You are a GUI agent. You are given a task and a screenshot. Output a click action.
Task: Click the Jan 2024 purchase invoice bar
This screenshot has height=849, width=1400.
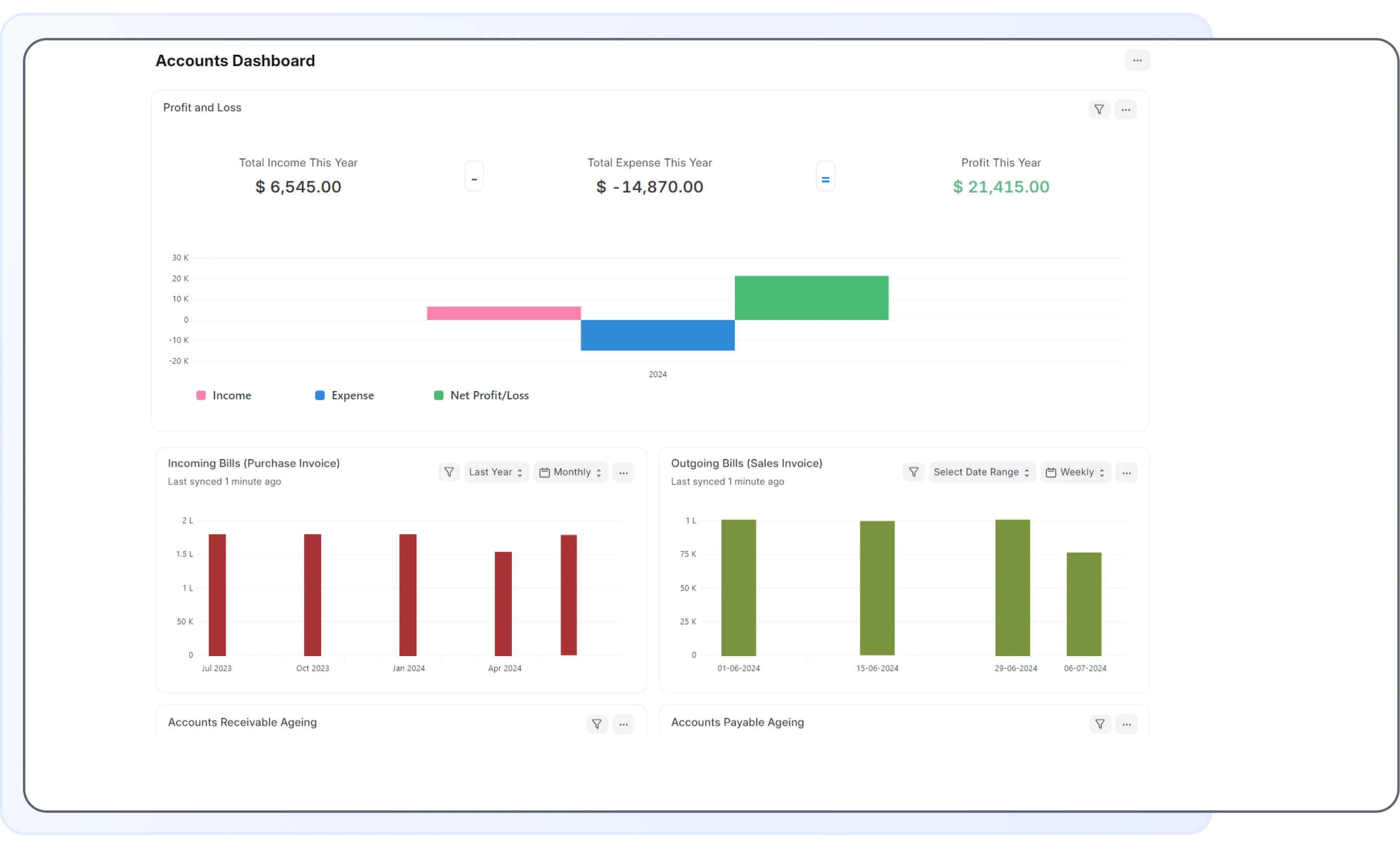[x=408, y=594]
